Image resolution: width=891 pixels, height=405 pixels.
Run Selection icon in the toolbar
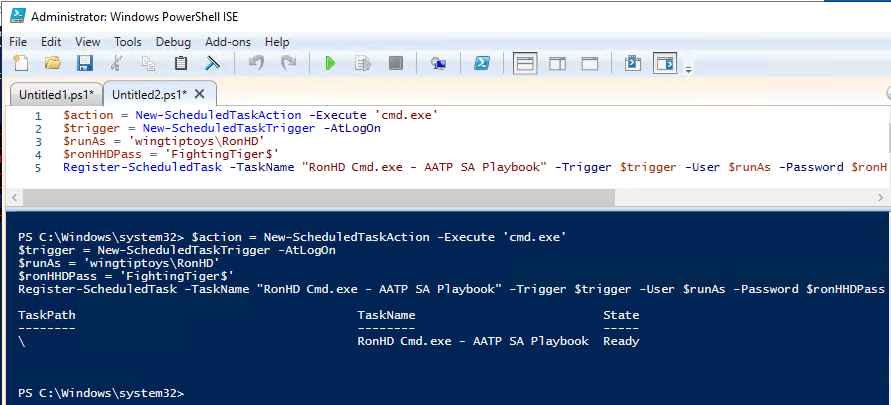tap(363, 63)
